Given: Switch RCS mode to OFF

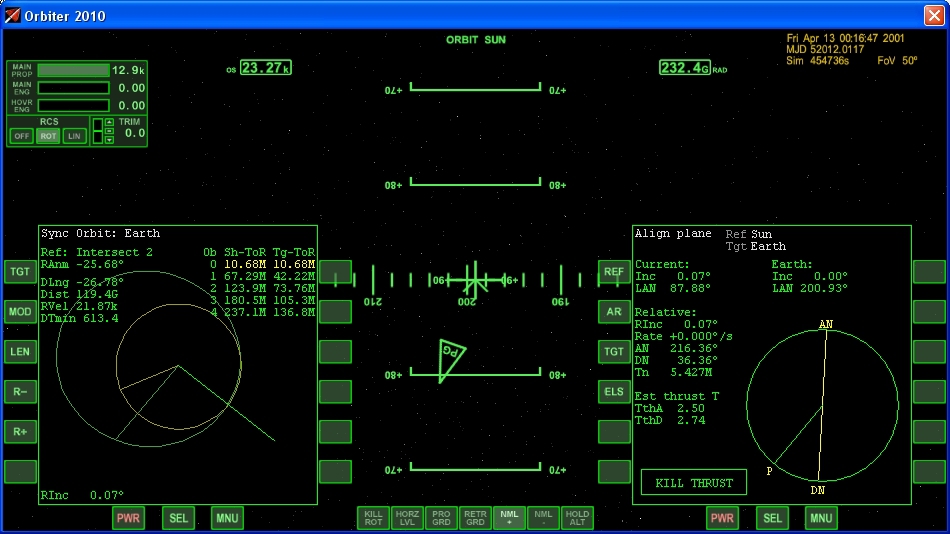Looking at the screenshot, I should (x=21, y=136).
